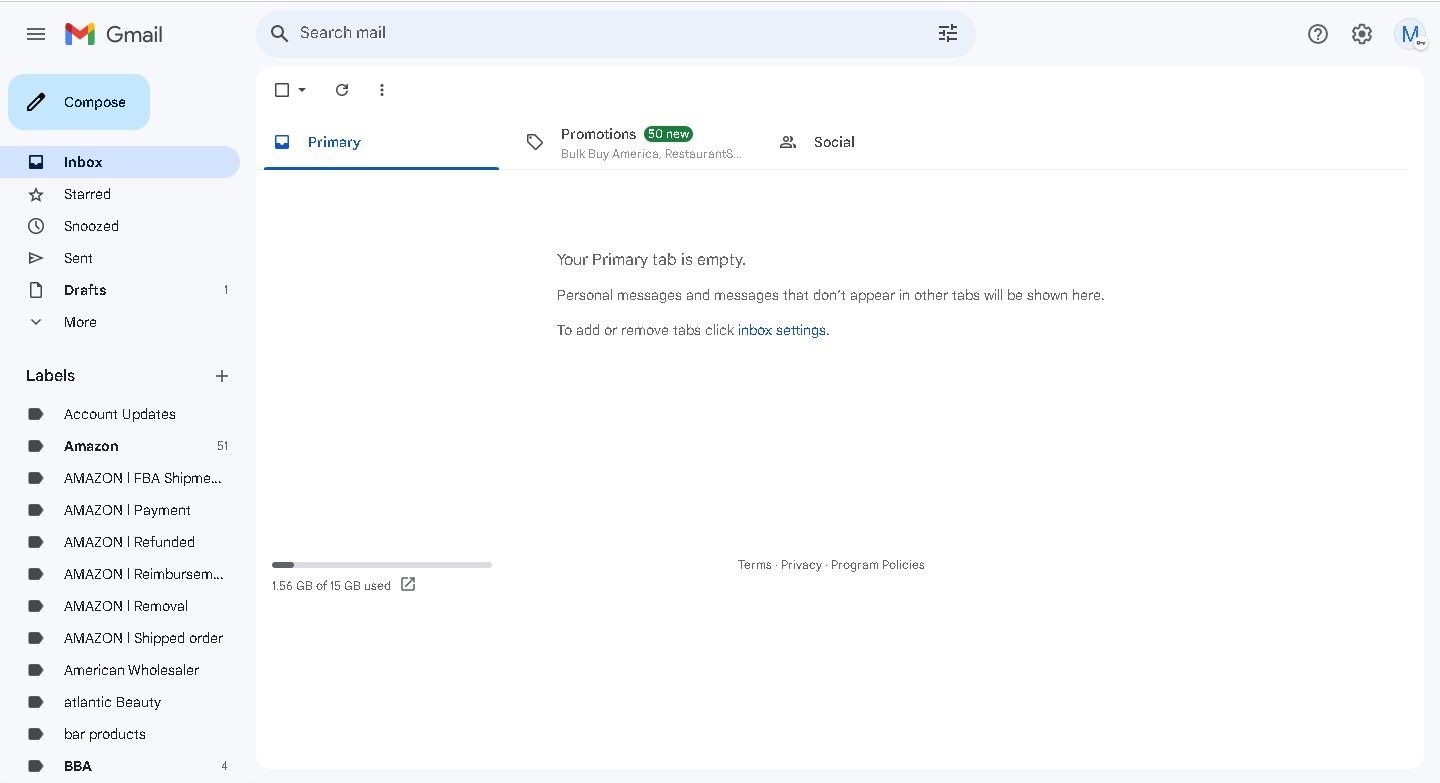This screenshot has width=1440, height=783.
Task: Open storage management external link icon
Action: [x=408, y=584]
